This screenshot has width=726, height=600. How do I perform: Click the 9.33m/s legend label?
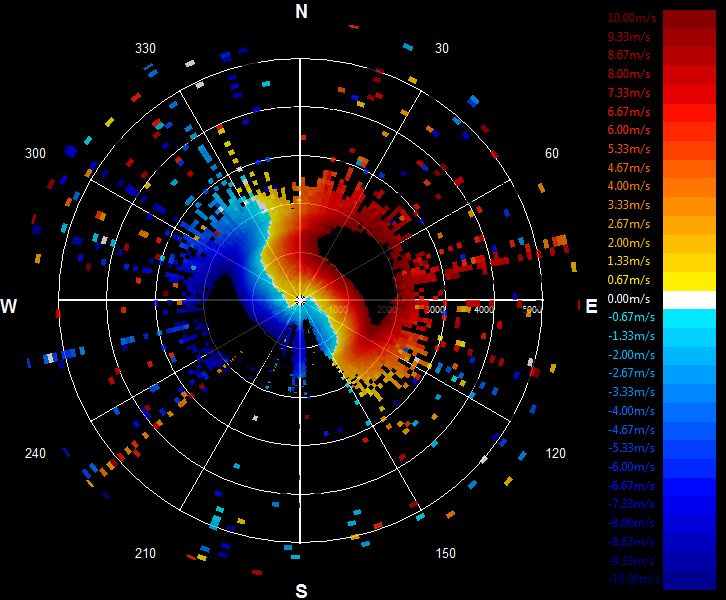point(629,37)
